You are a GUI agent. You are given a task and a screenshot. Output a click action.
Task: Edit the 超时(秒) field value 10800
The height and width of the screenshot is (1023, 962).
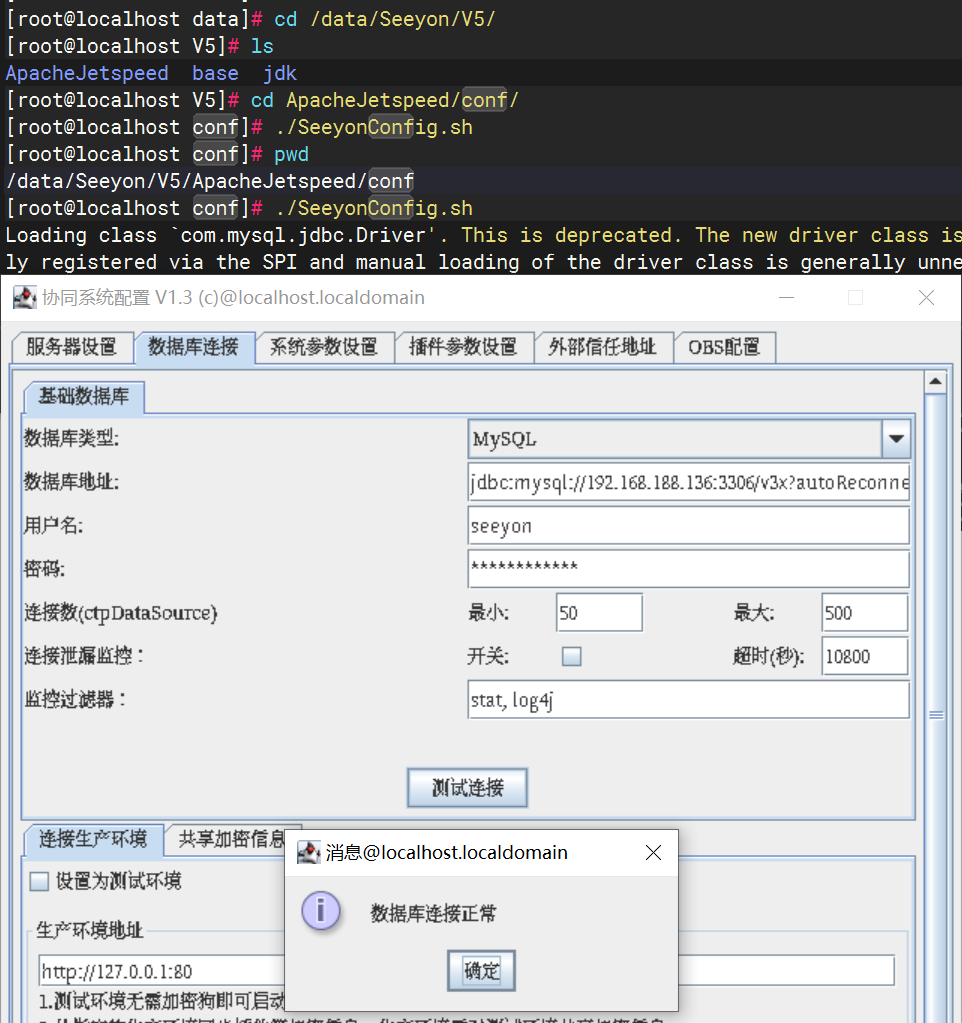coord(865,656)
